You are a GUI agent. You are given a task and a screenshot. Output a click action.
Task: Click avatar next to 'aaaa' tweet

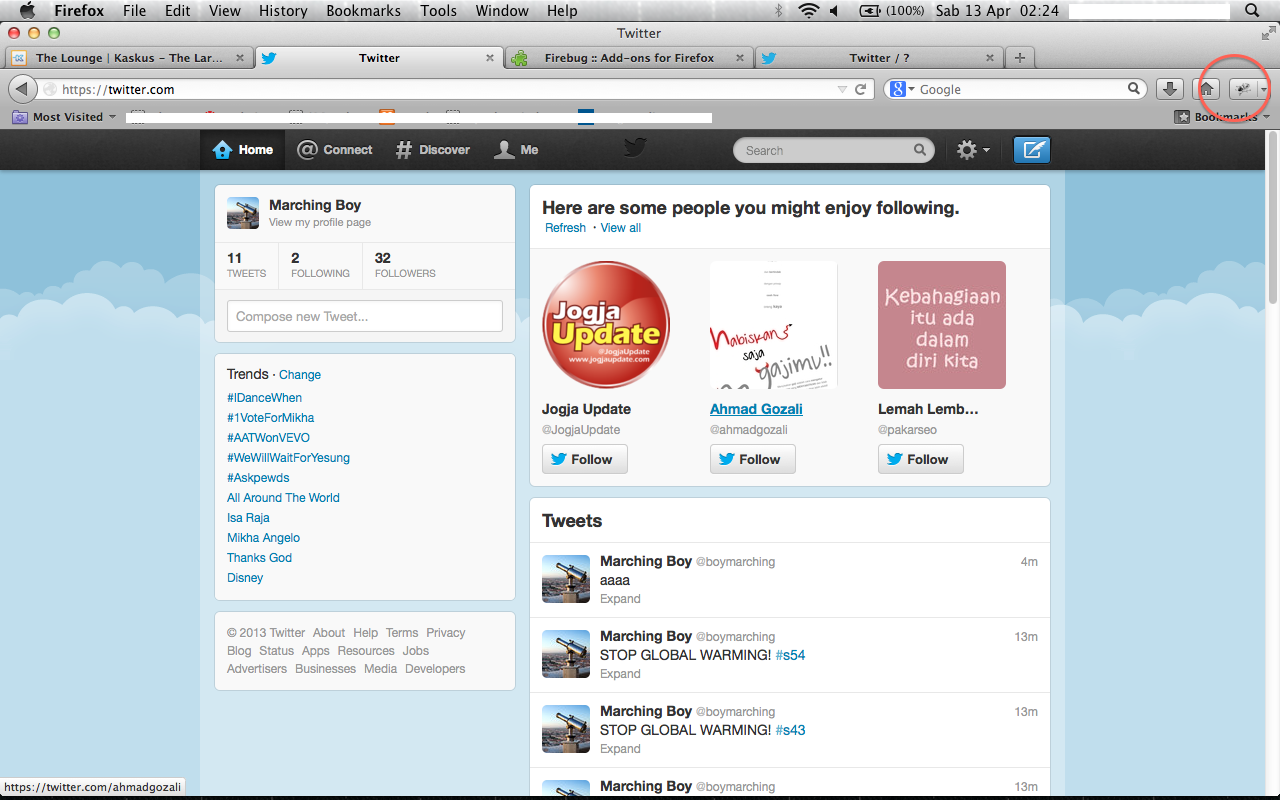point(566,579)
